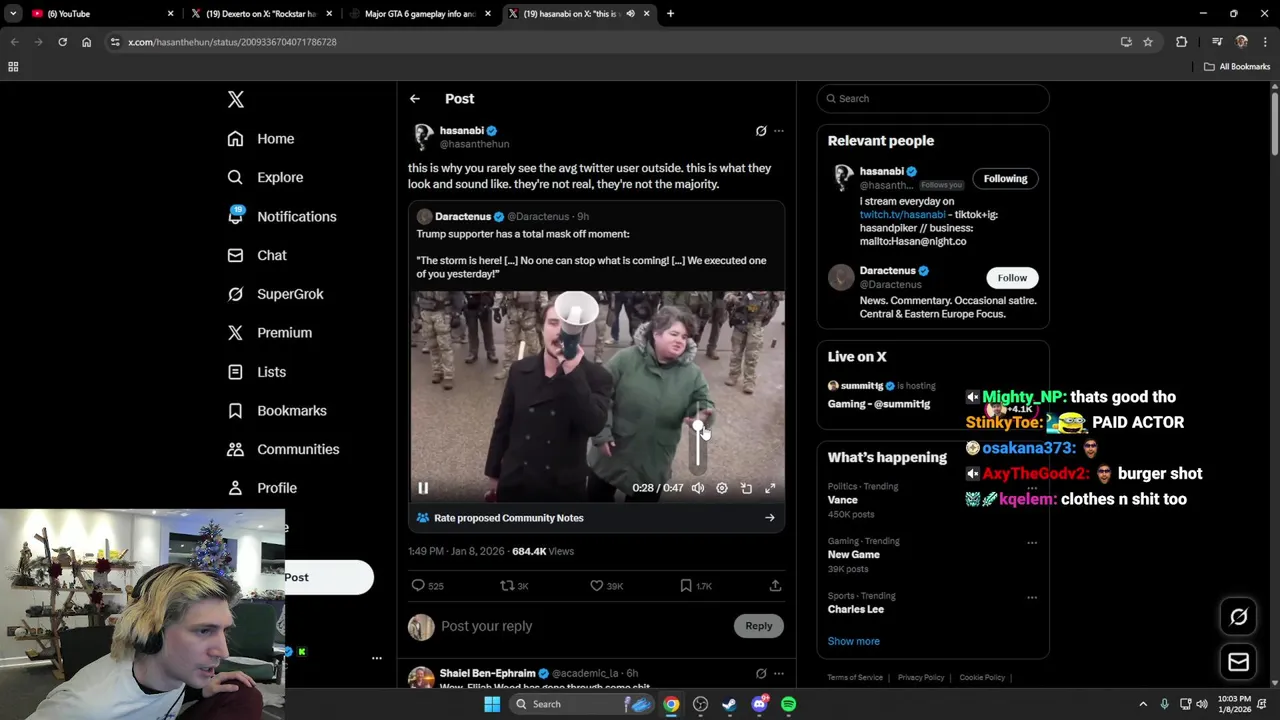Open Windows Start menu
The image size is (1280, 720).
tap(492, 704)
